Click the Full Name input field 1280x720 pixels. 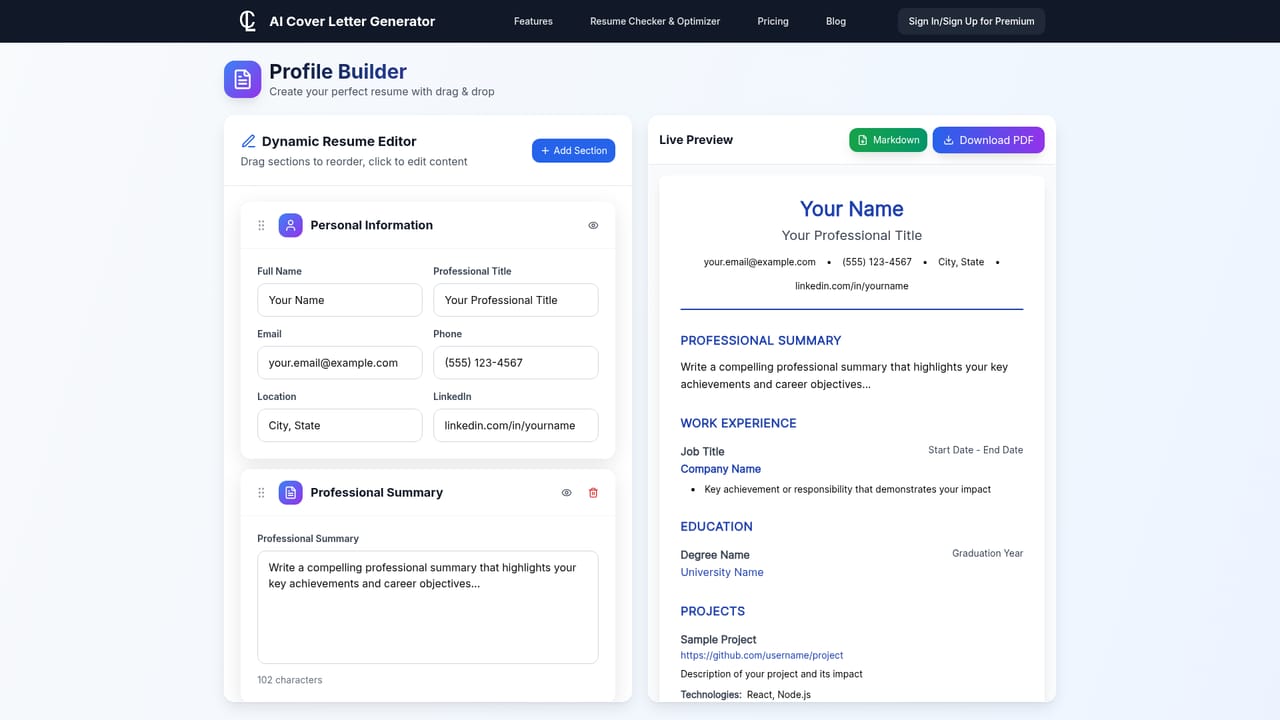340,300
